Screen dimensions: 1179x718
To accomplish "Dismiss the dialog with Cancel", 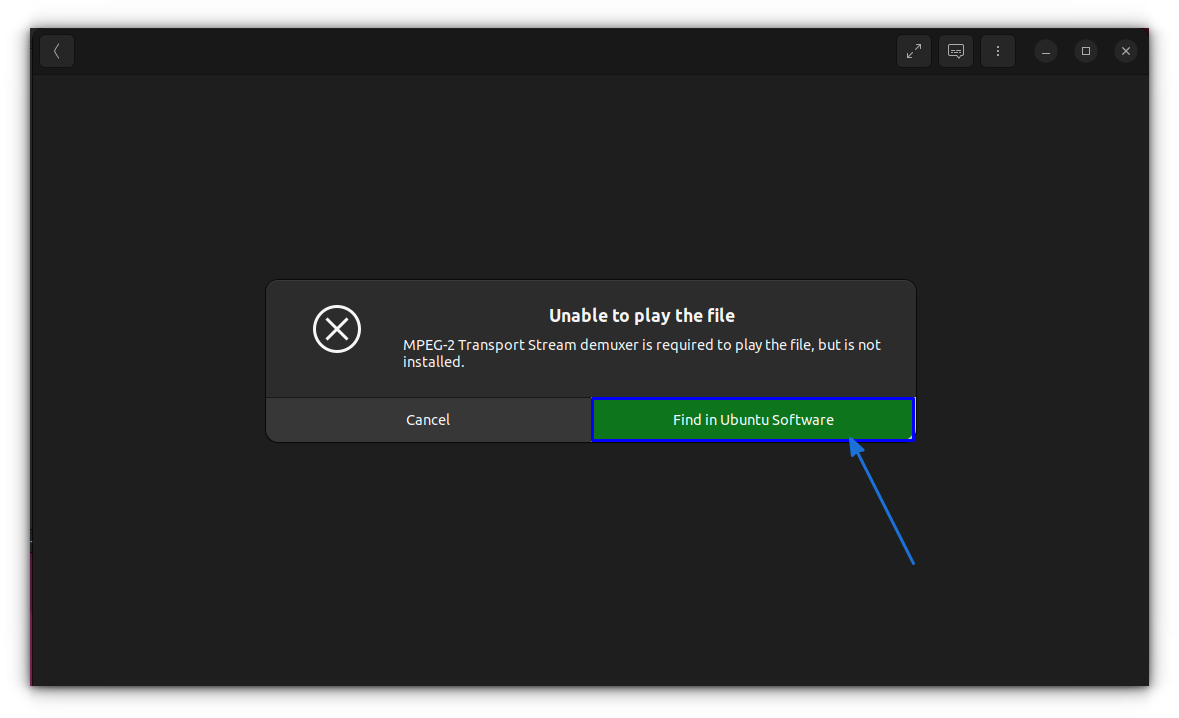I will [x=428, y=419].
